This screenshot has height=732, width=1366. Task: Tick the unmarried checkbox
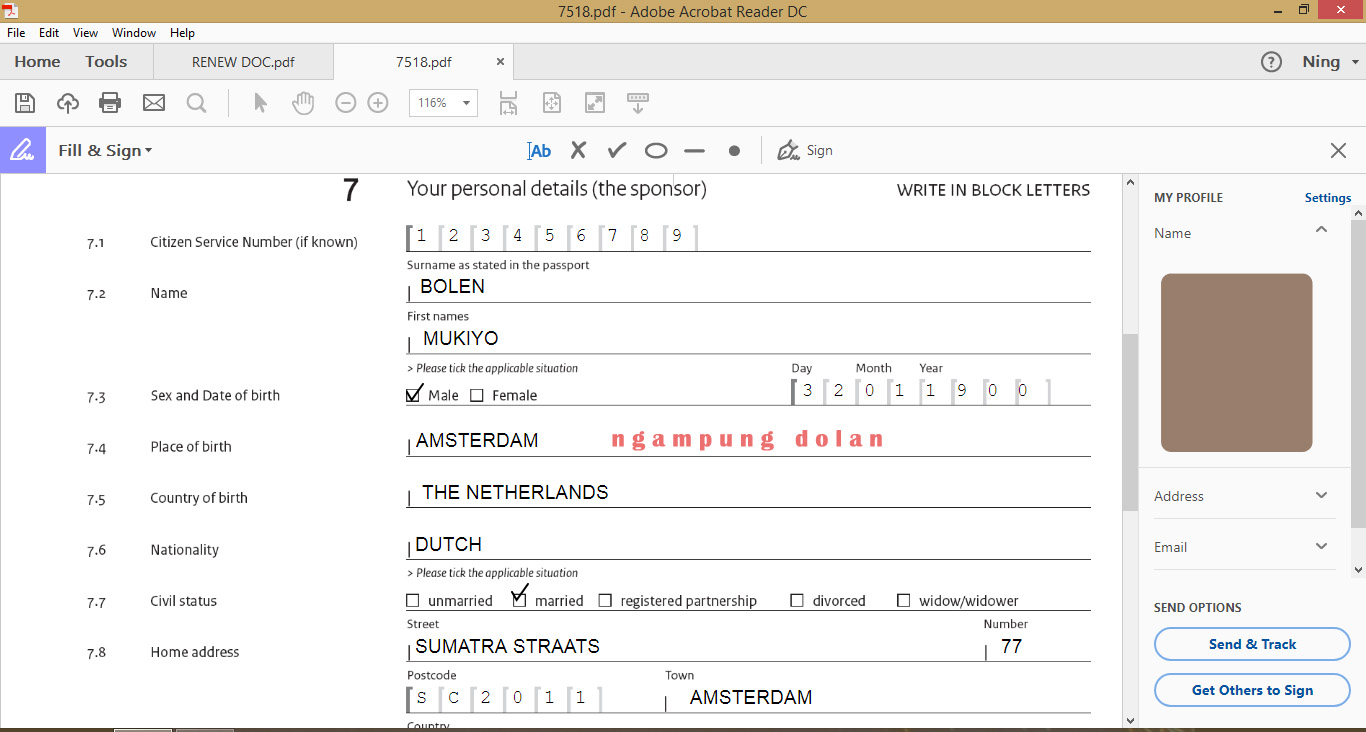point(413,601)
